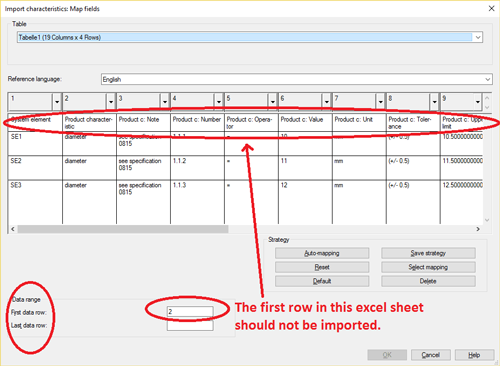Click the Select mapping button
Viewport: 500px width, 366px height.
428,267
